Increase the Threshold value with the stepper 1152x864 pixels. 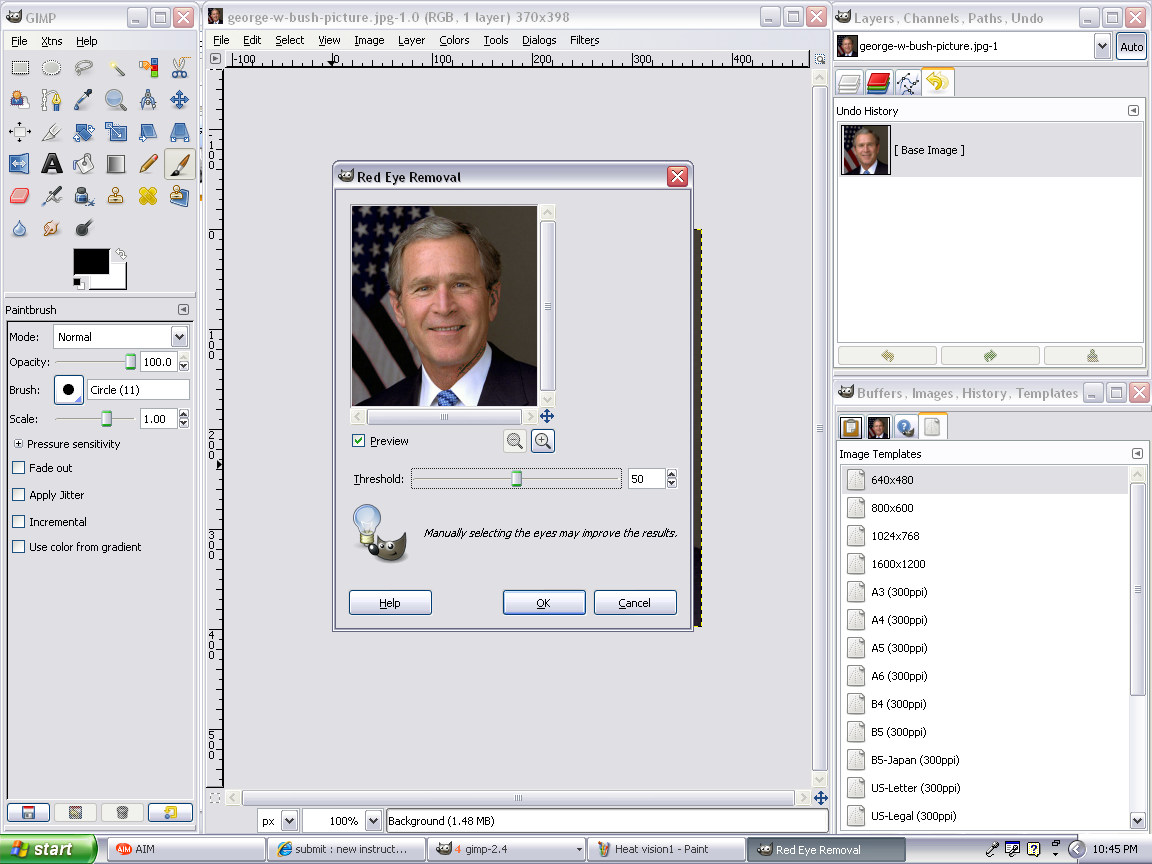tap(672, 475)
